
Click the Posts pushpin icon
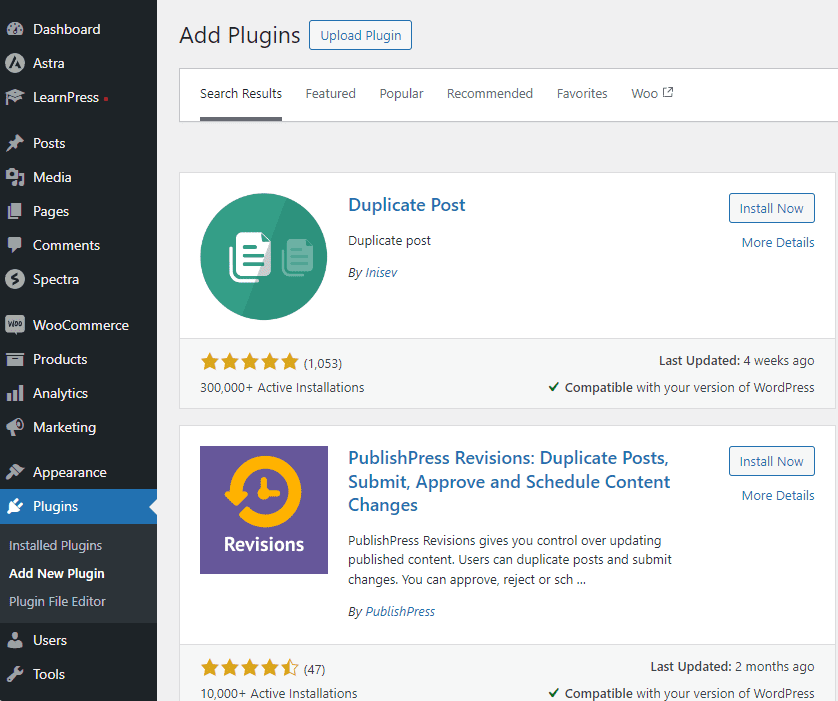[15, 143]
